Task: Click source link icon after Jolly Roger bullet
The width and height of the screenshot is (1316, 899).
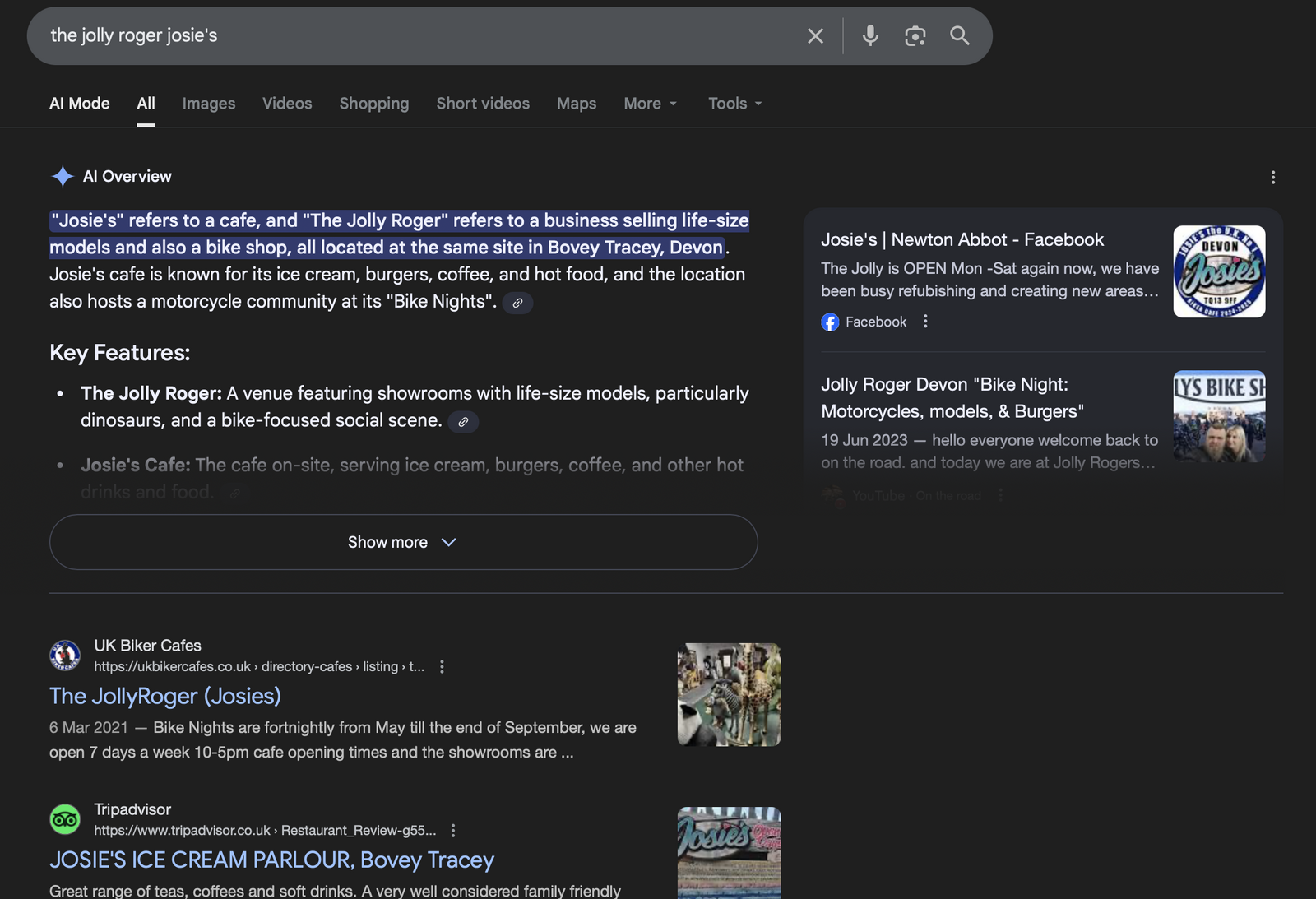Action: pyautogui.click(x=463, y=422)
